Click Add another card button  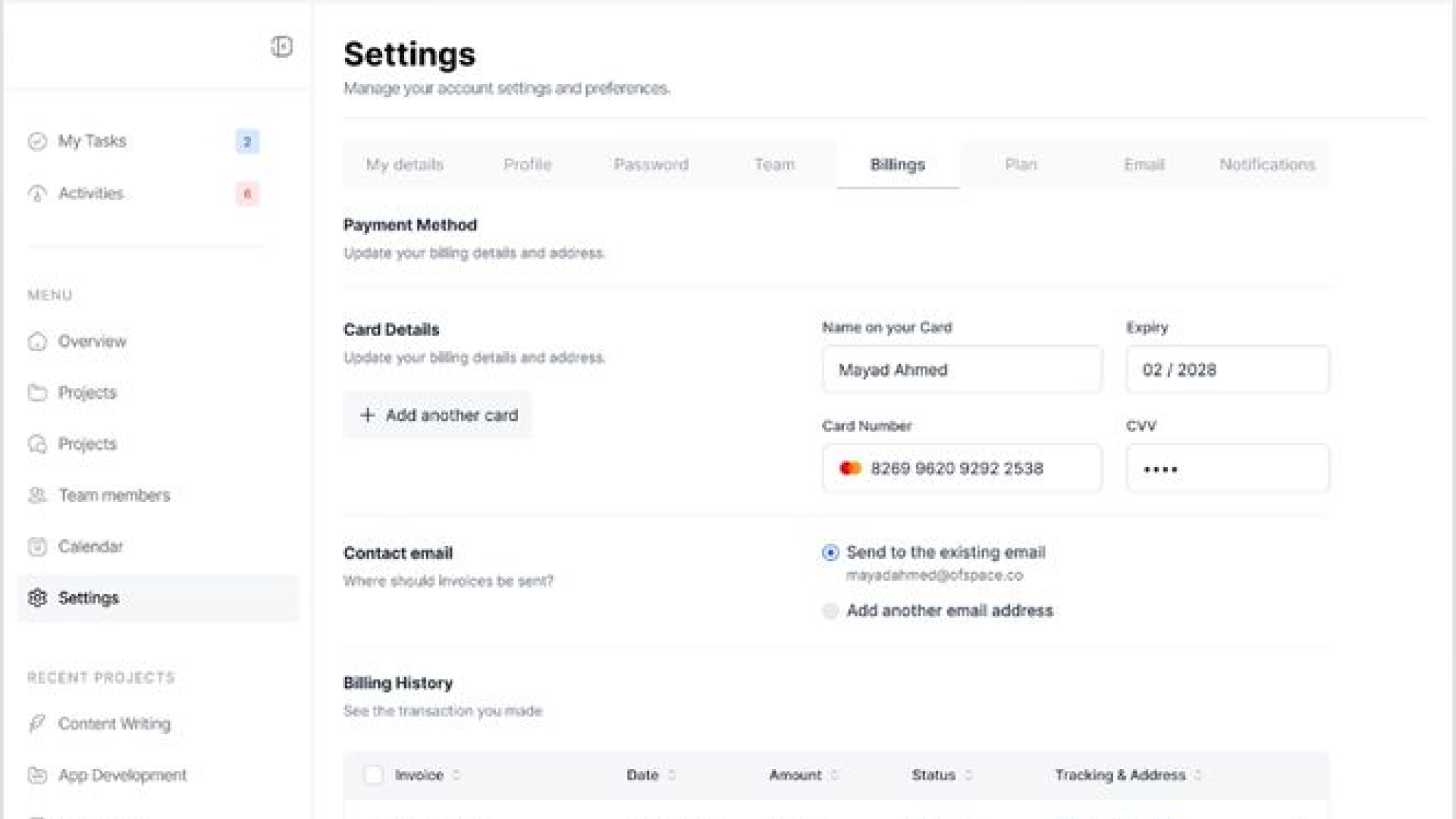click(438, 415)
